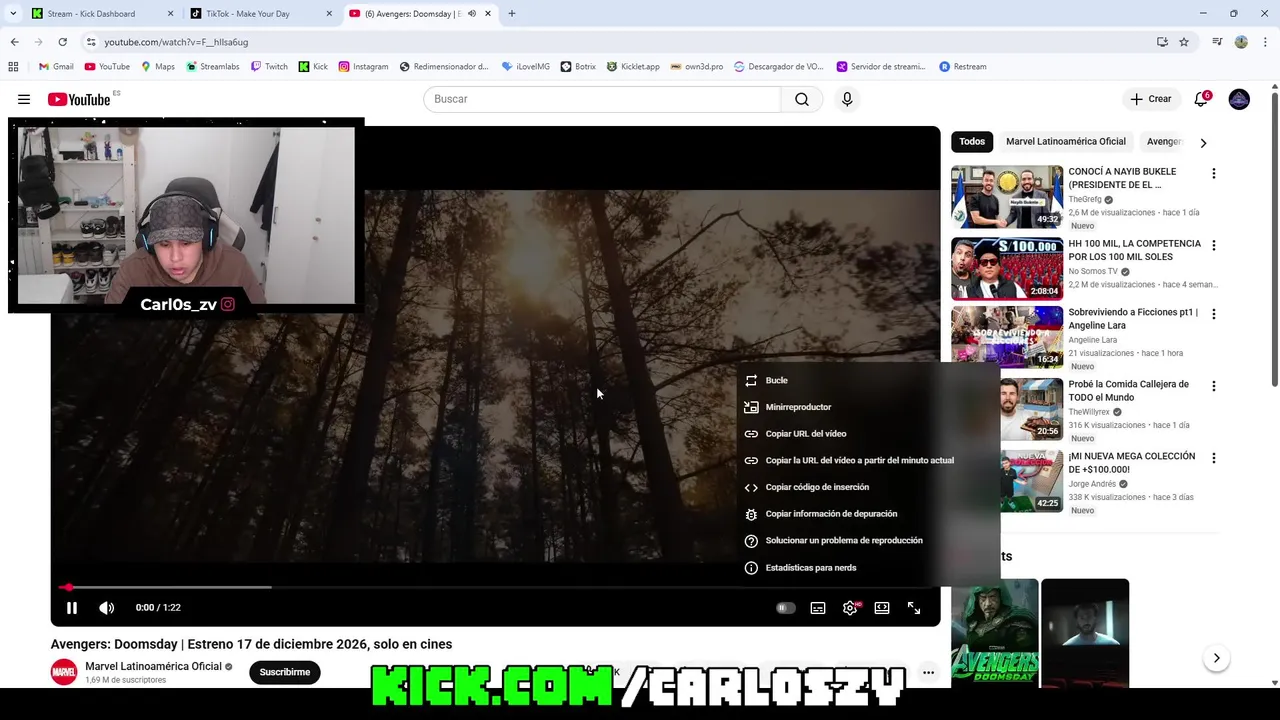
Task: Show more filter chips with right arrow
Action: [1203, 143]
